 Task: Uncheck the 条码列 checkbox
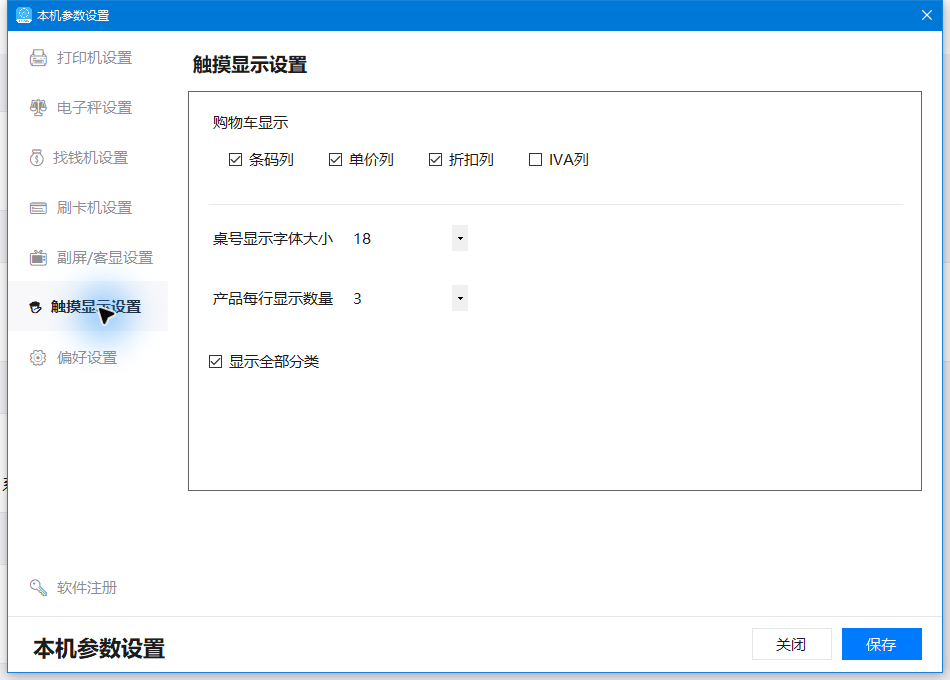235,159
